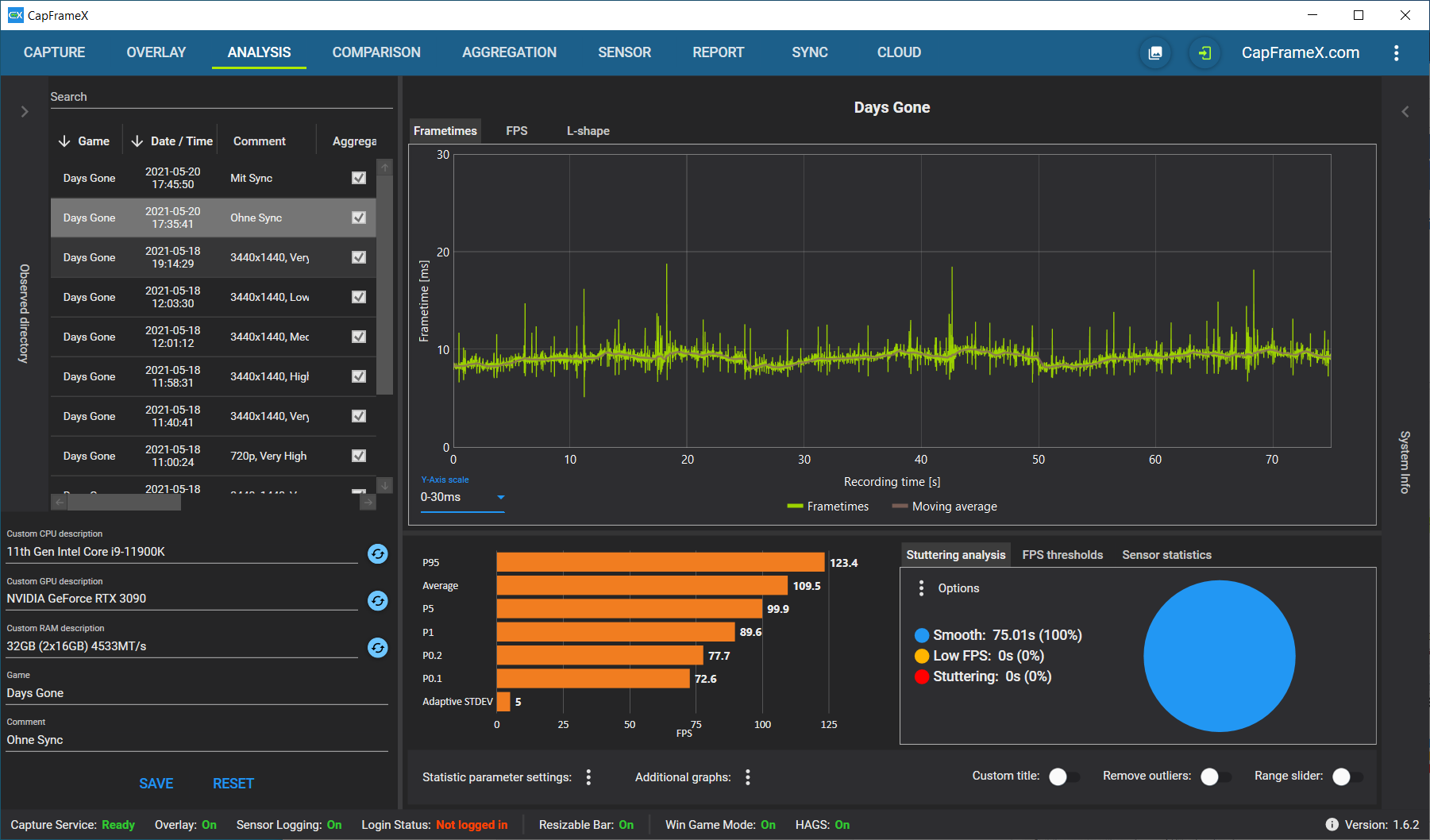Click the P95 bar in chart

(x=661, y=562)
